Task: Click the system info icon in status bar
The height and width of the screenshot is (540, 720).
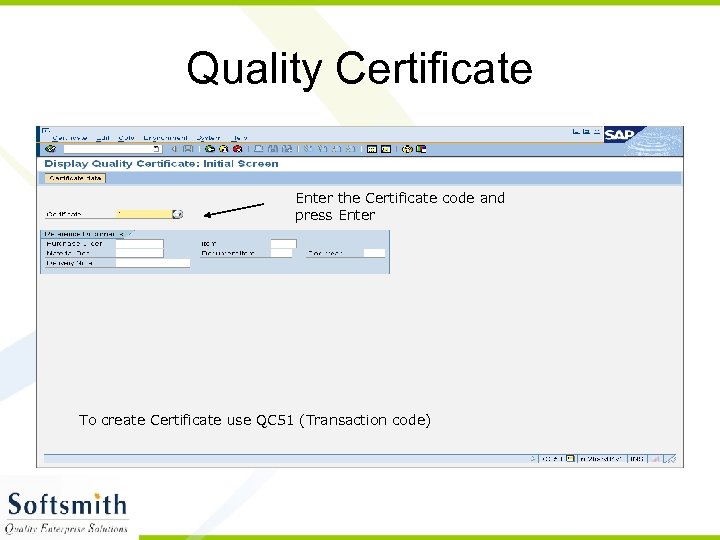Action: coord(570,458)
